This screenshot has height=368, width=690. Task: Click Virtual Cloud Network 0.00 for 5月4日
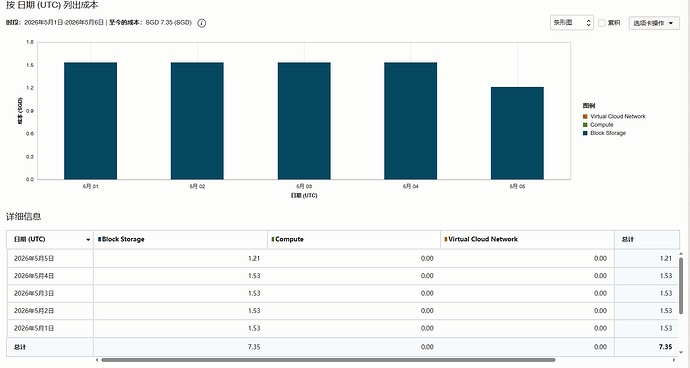click(x=601, y=276)
